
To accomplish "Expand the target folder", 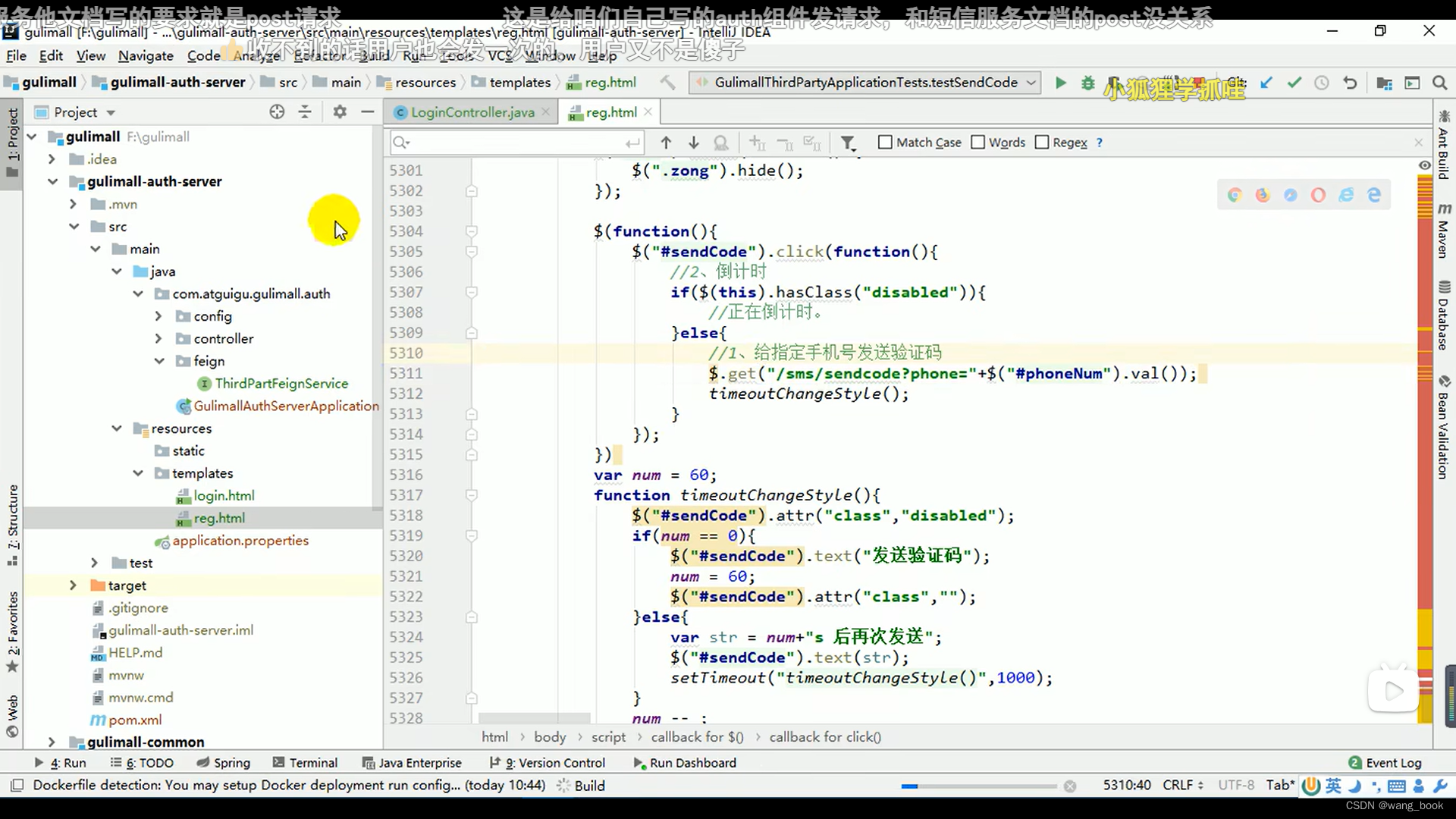I will coord(73,585).
